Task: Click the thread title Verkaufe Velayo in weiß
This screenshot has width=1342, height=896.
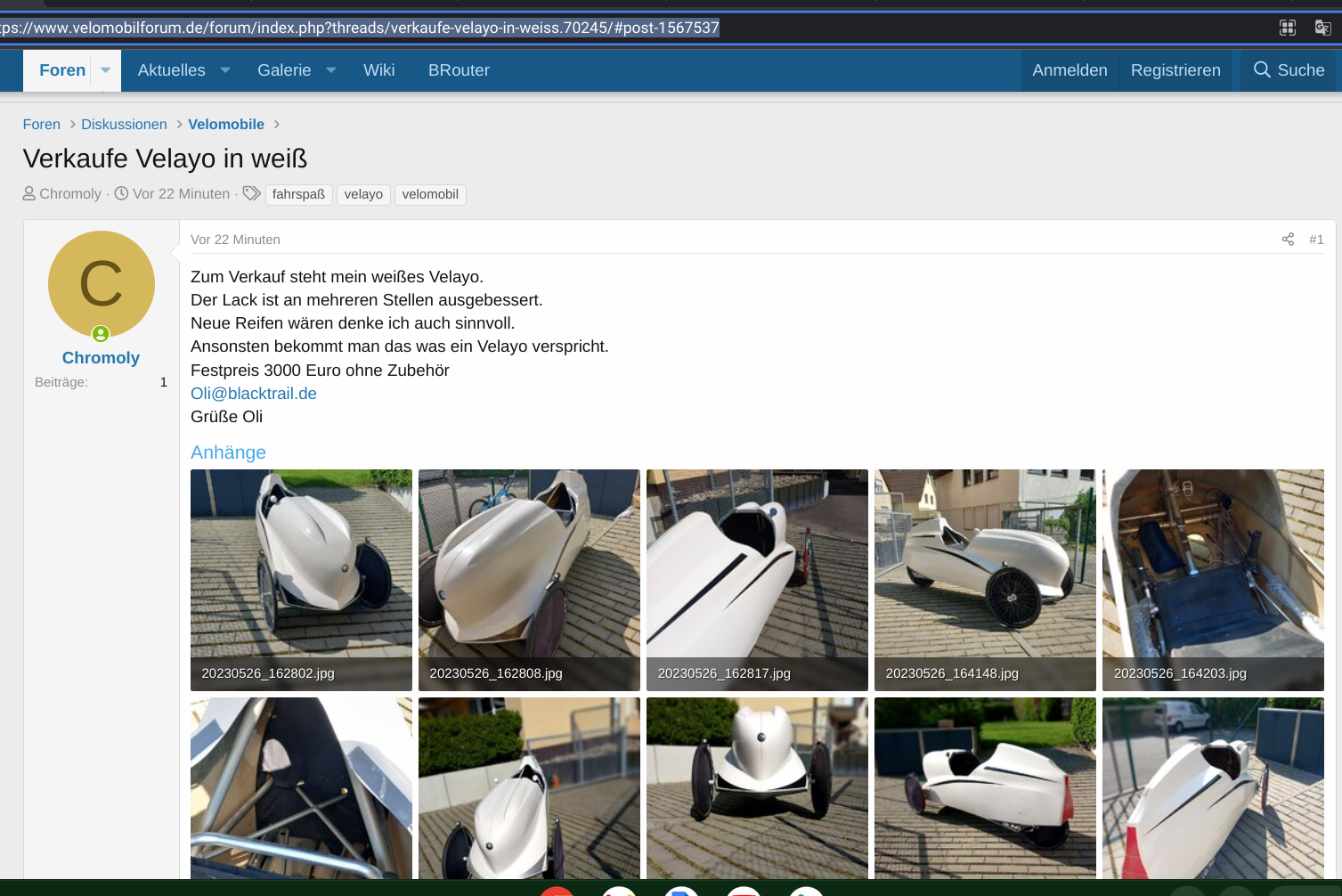Action: 165,159
